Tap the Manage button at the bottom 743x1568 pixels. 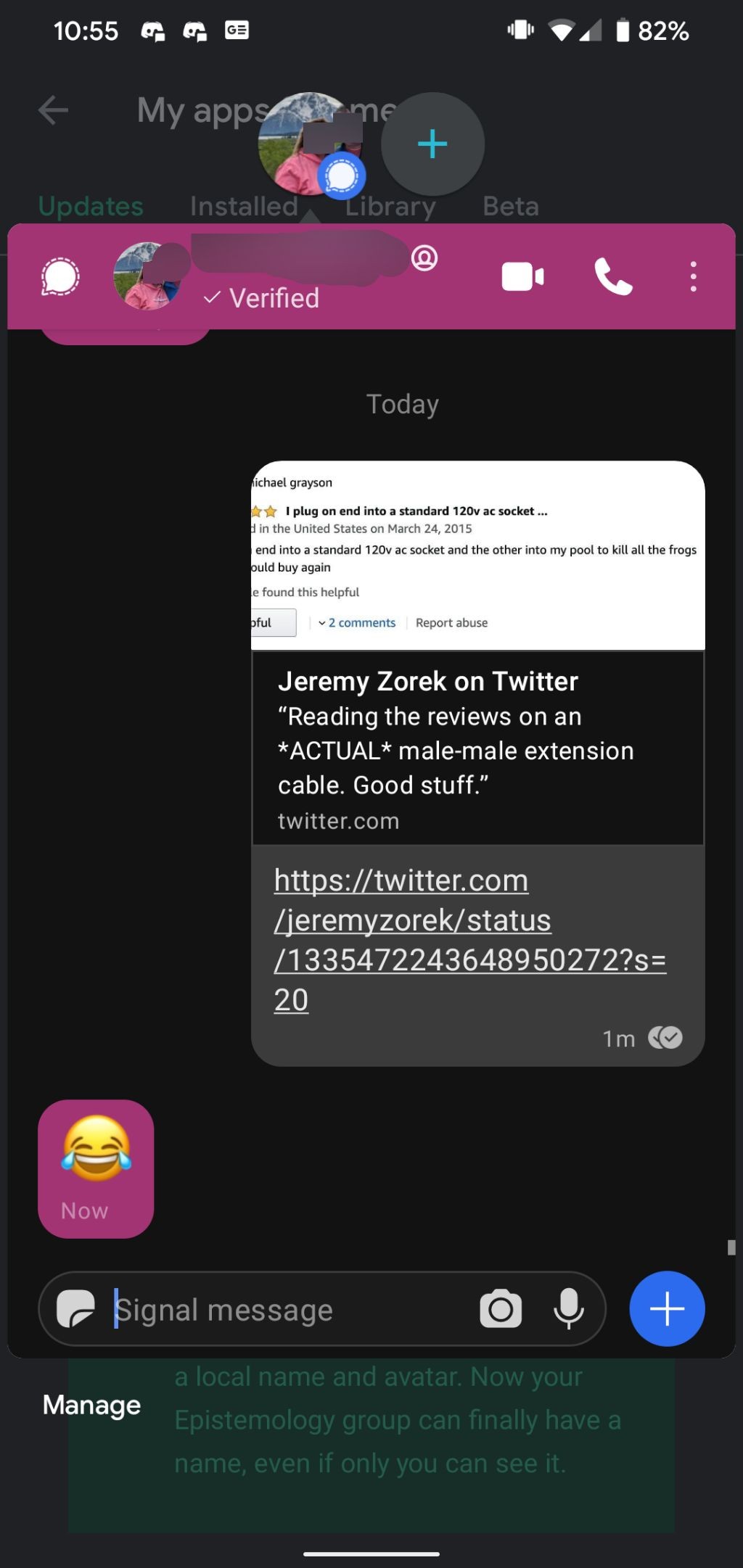point(91,1404)
